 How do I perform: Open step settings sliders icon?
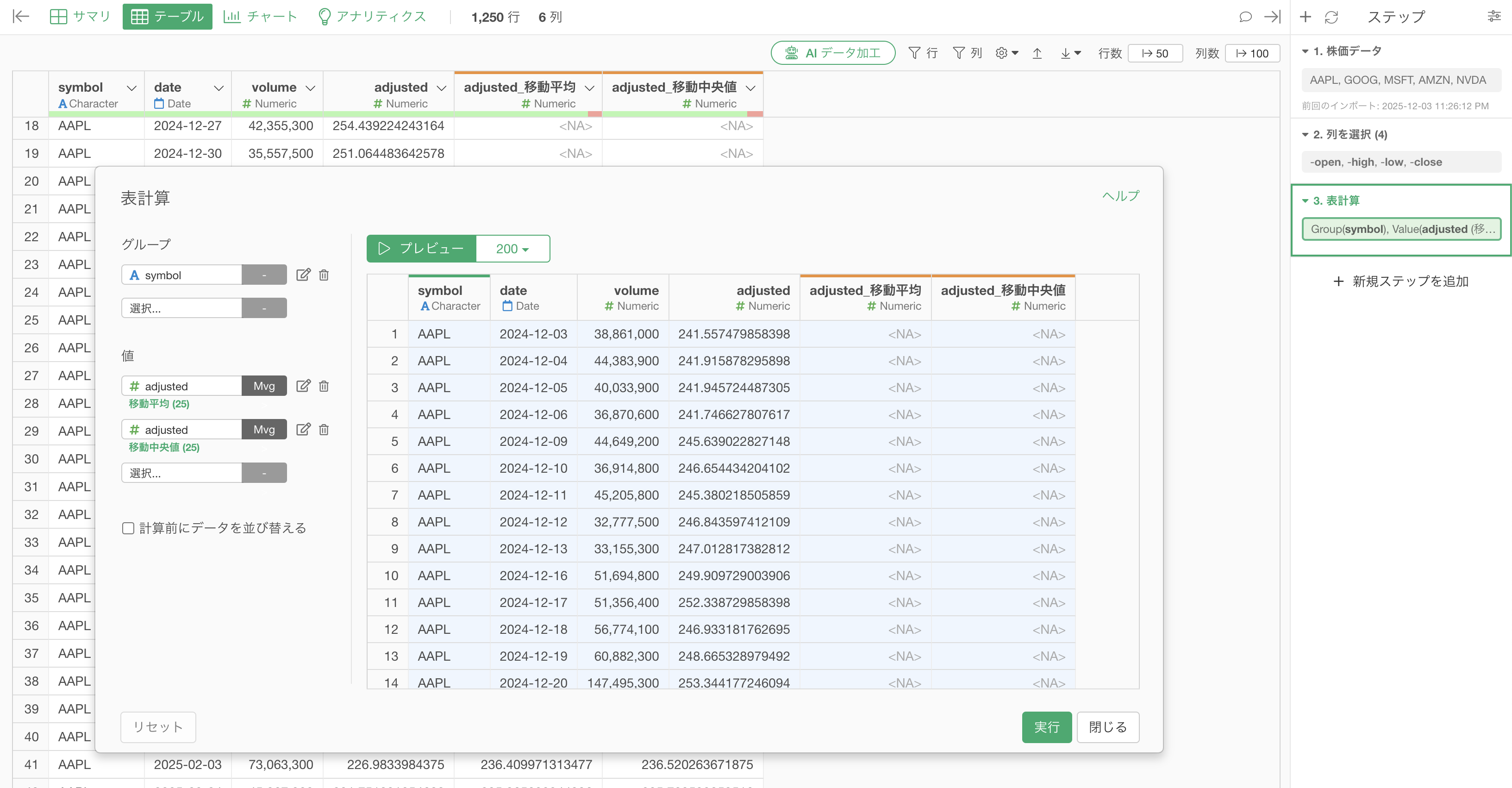tap(1494, 17)
